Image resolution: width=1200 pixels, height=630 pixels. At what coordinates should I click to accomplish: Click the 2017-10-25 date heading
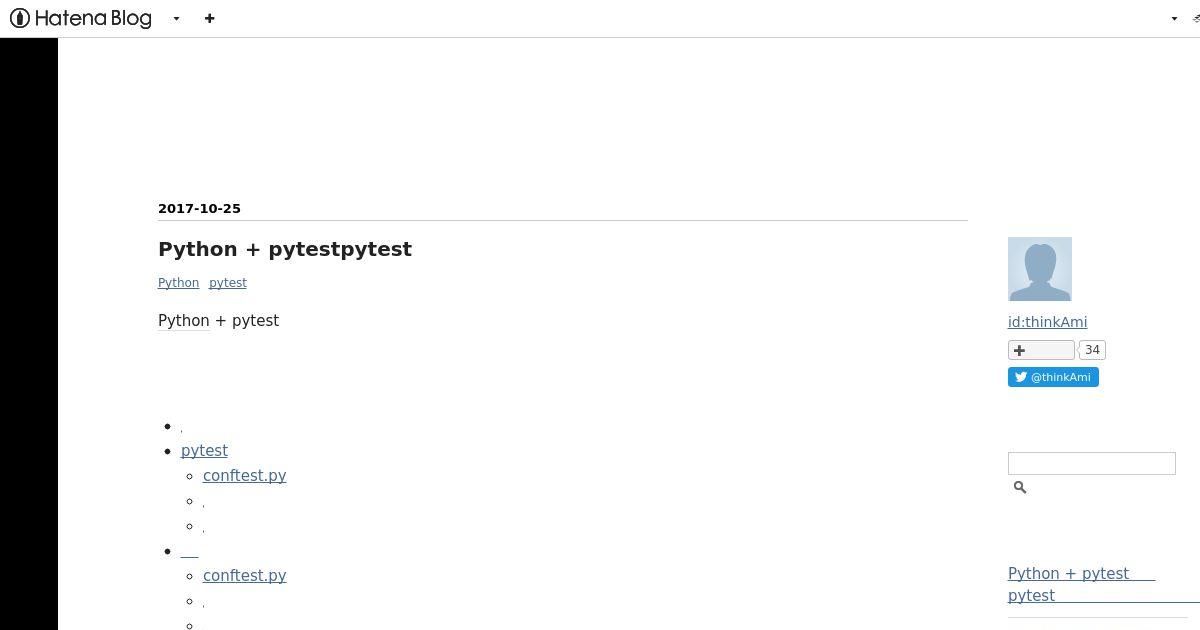(x=199, y=209)
